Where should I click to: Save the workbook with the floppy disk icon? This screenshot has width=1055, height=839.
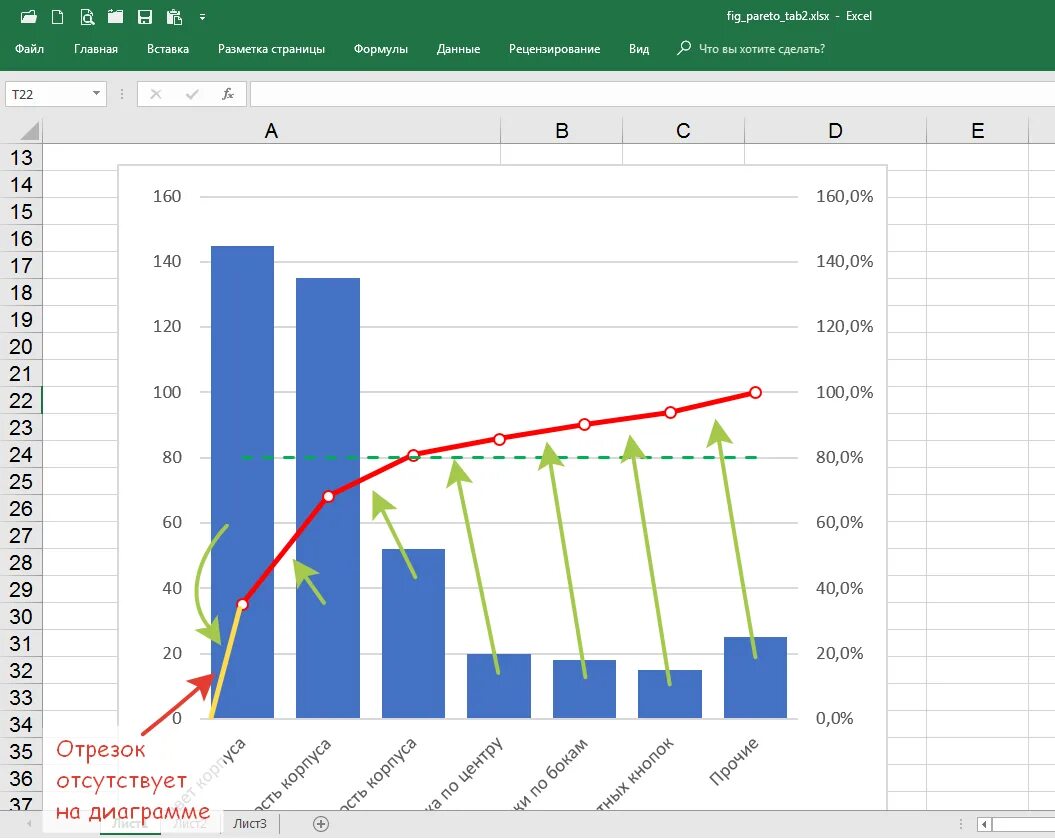coord(145,17)
